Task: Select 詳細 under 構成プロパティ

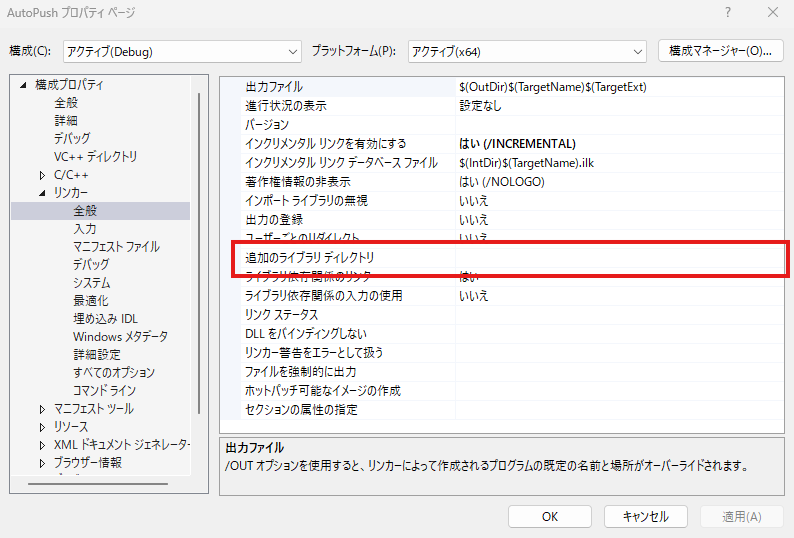Action: (66, 121)
